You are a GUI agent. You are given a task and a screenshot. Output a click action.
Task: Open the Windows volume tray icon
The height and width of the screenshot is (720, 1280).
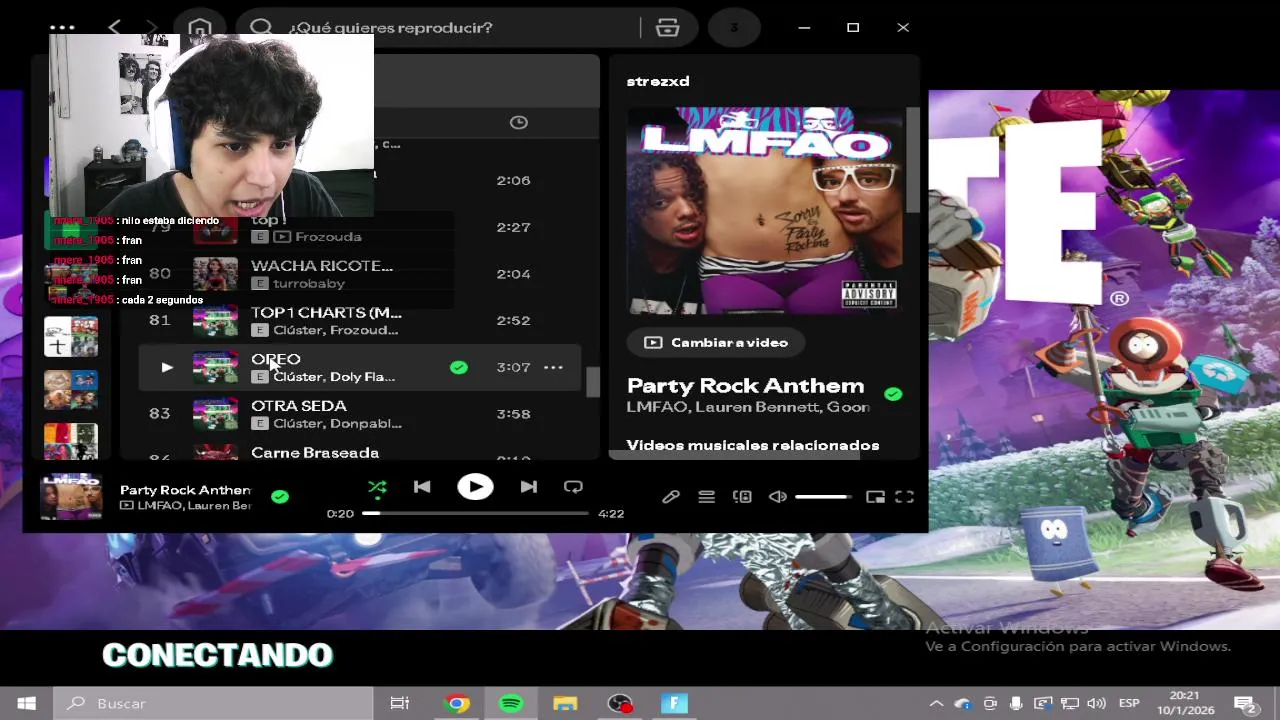(1096, 704)
